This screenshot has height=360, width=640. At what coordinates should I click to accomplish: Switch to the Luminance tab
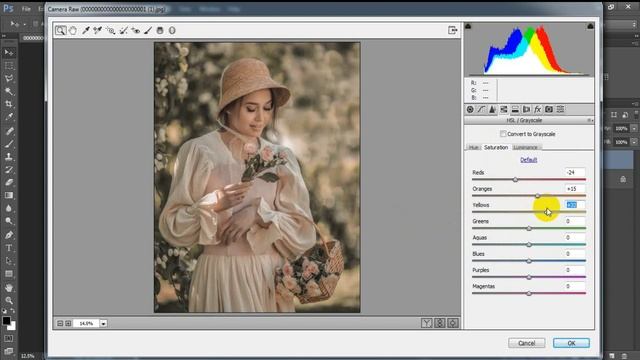click(x=526, y=147)
